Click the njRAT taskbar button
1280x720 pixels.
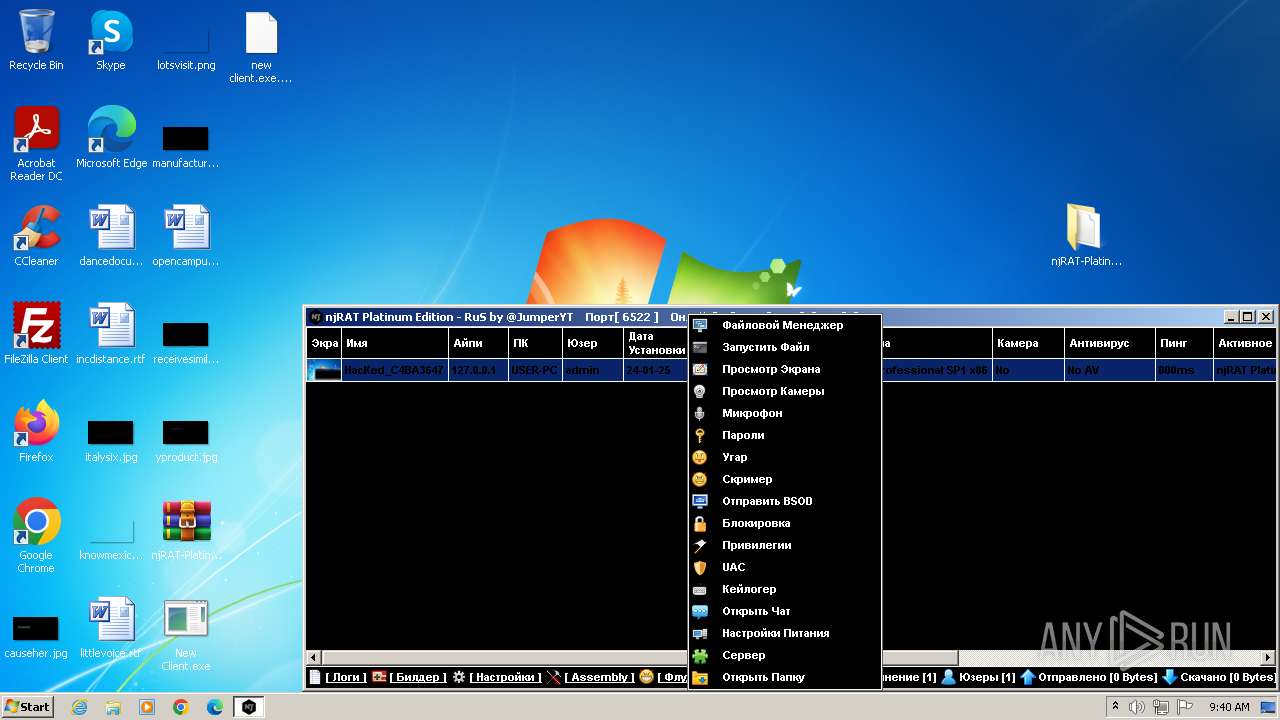tap(248, 707)
